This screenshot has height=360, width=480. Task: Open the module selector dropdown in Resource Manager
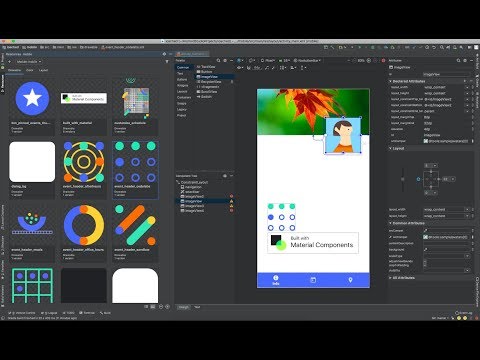coord(29,62)
